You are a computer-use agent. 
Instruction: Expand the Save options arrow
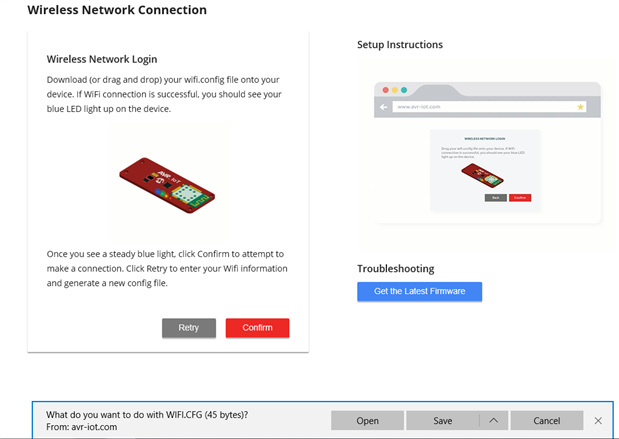coord(493,421)
